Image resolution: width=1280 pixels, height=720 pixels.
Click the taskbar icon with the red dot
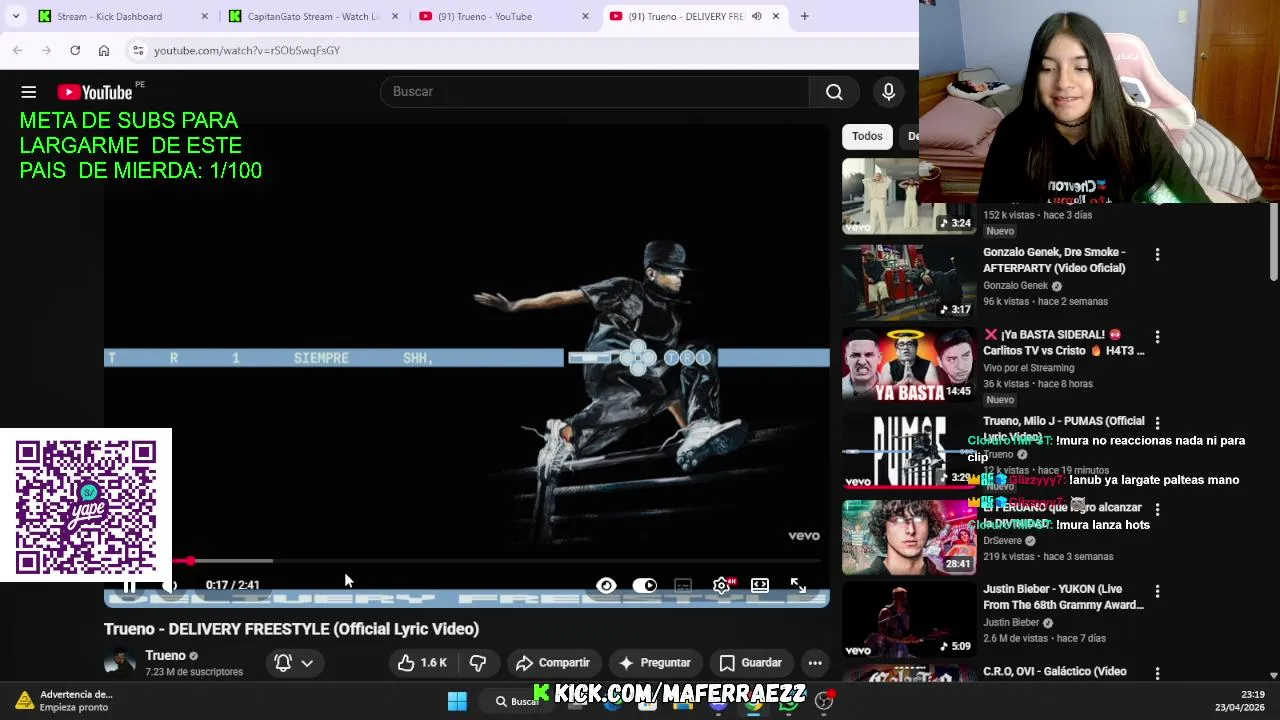824,701
